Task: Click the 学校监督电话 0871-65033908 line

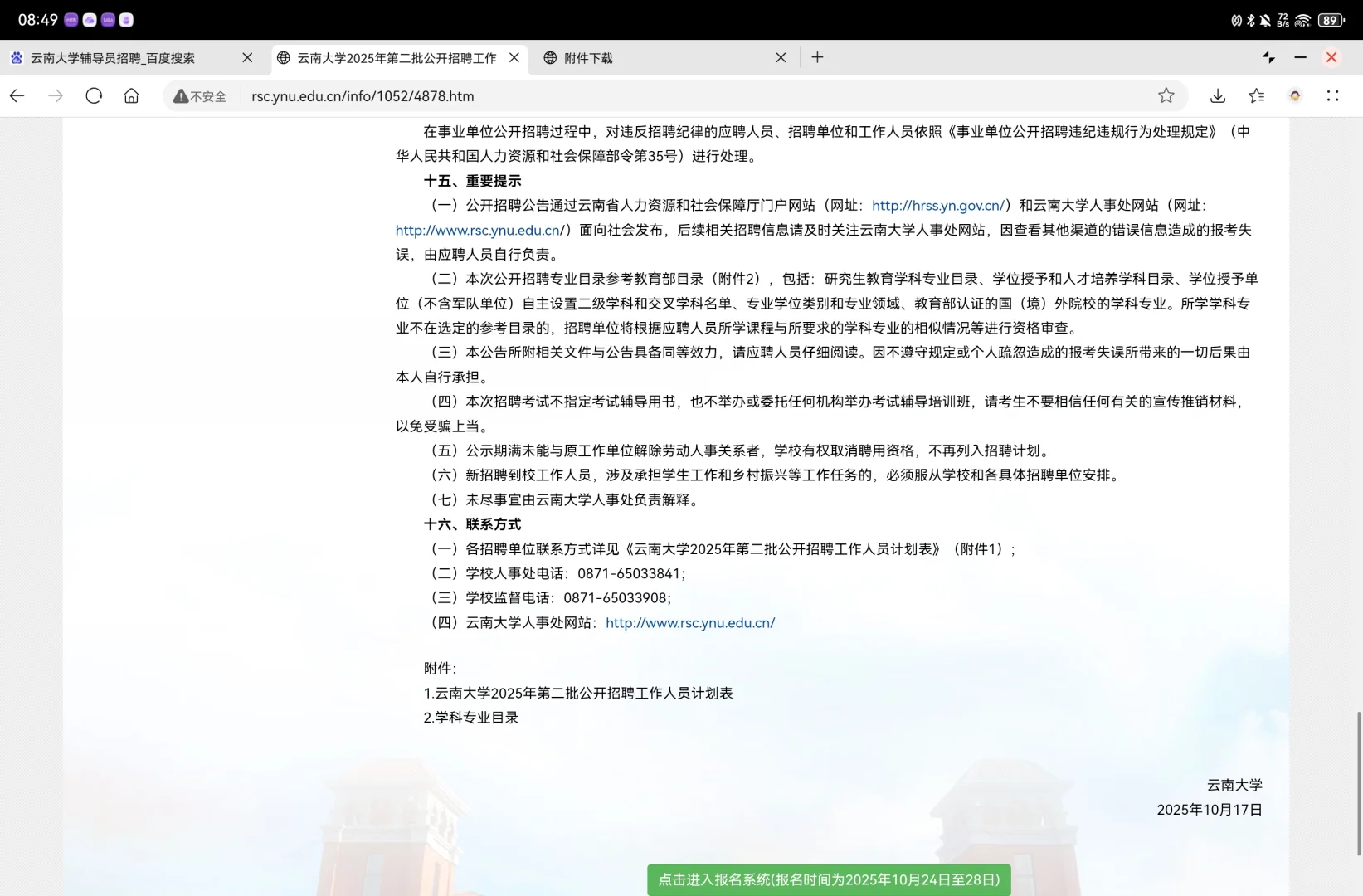Action: tap(548, 598)
